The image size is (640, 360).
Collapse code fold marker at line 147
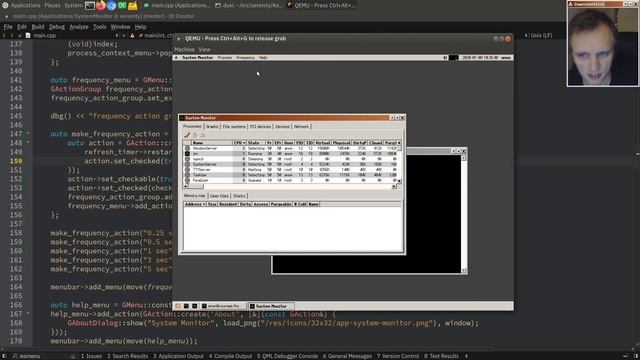pos(28,133)
